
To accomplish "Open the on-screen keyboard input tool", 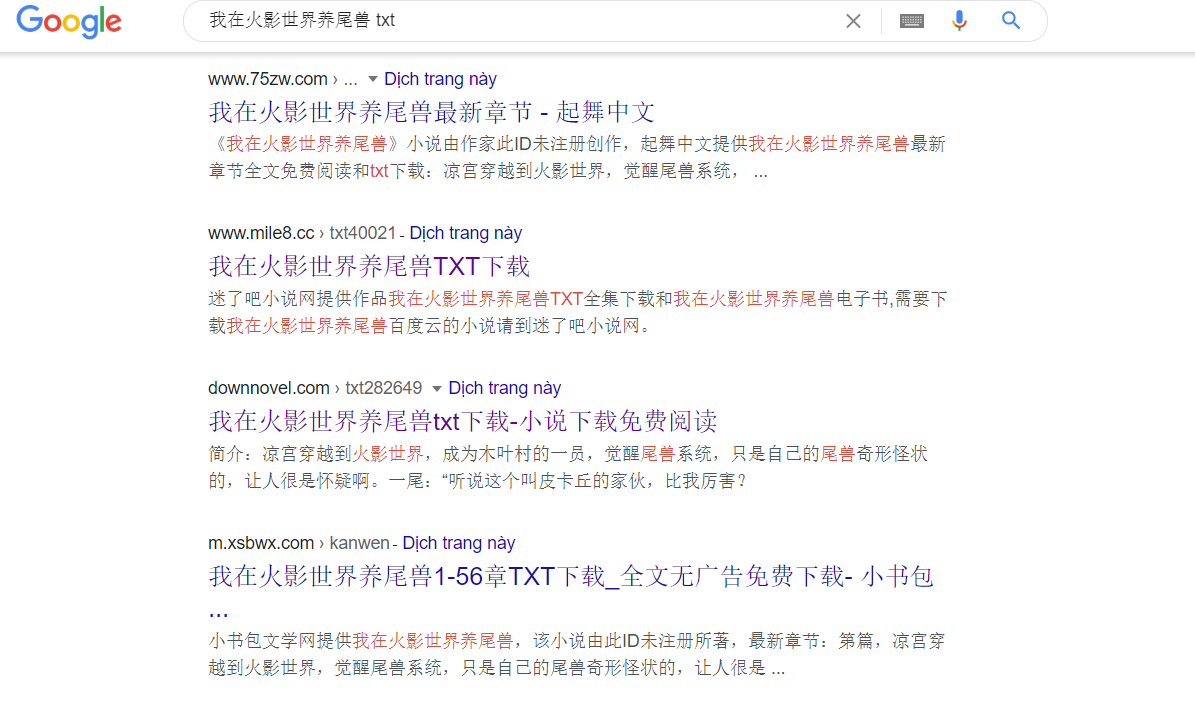I will click(x=911, y=21).
